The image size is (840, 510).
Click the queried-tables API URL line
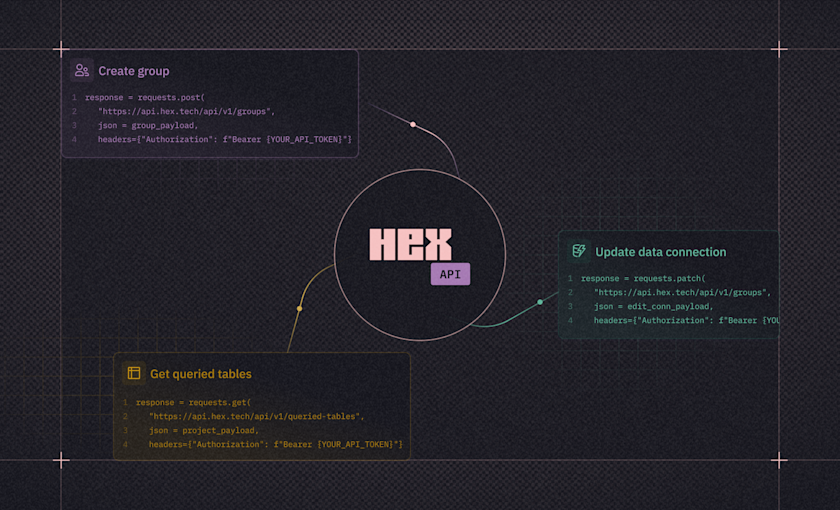coord(257,416)
